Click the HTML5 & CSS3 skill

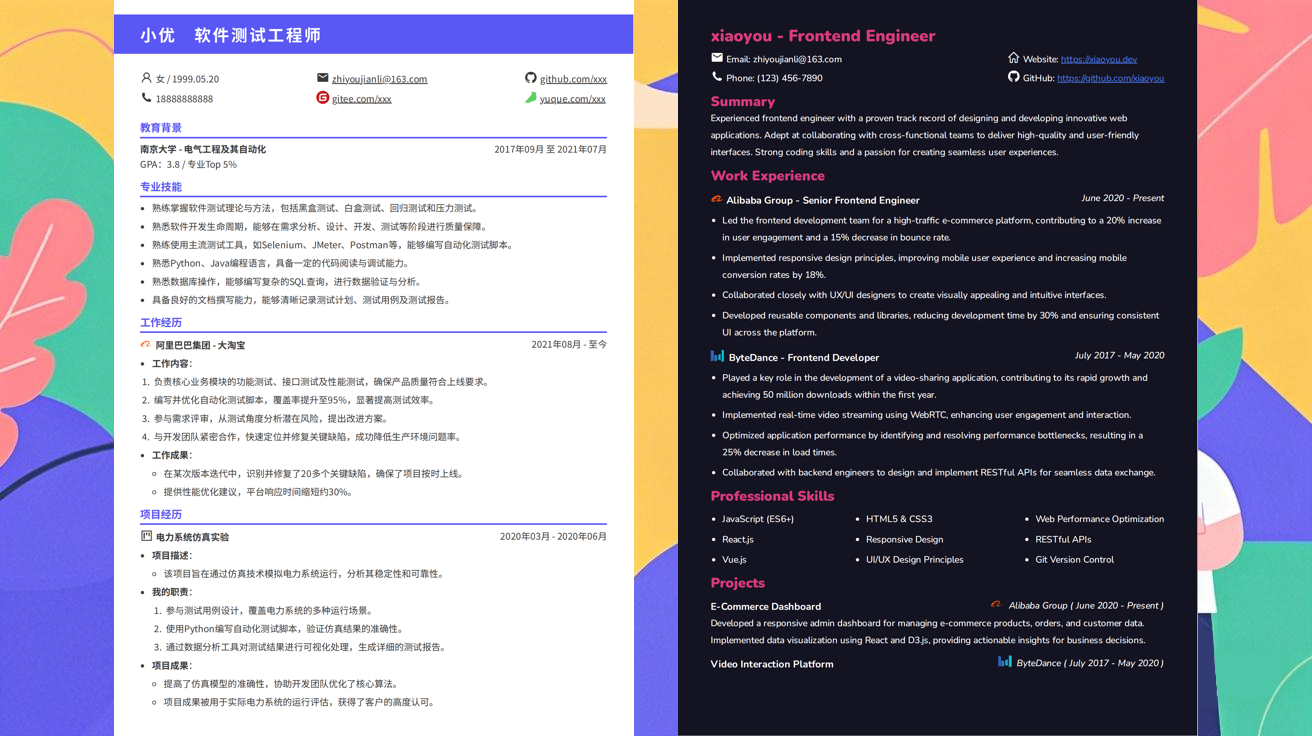point(899,519)
